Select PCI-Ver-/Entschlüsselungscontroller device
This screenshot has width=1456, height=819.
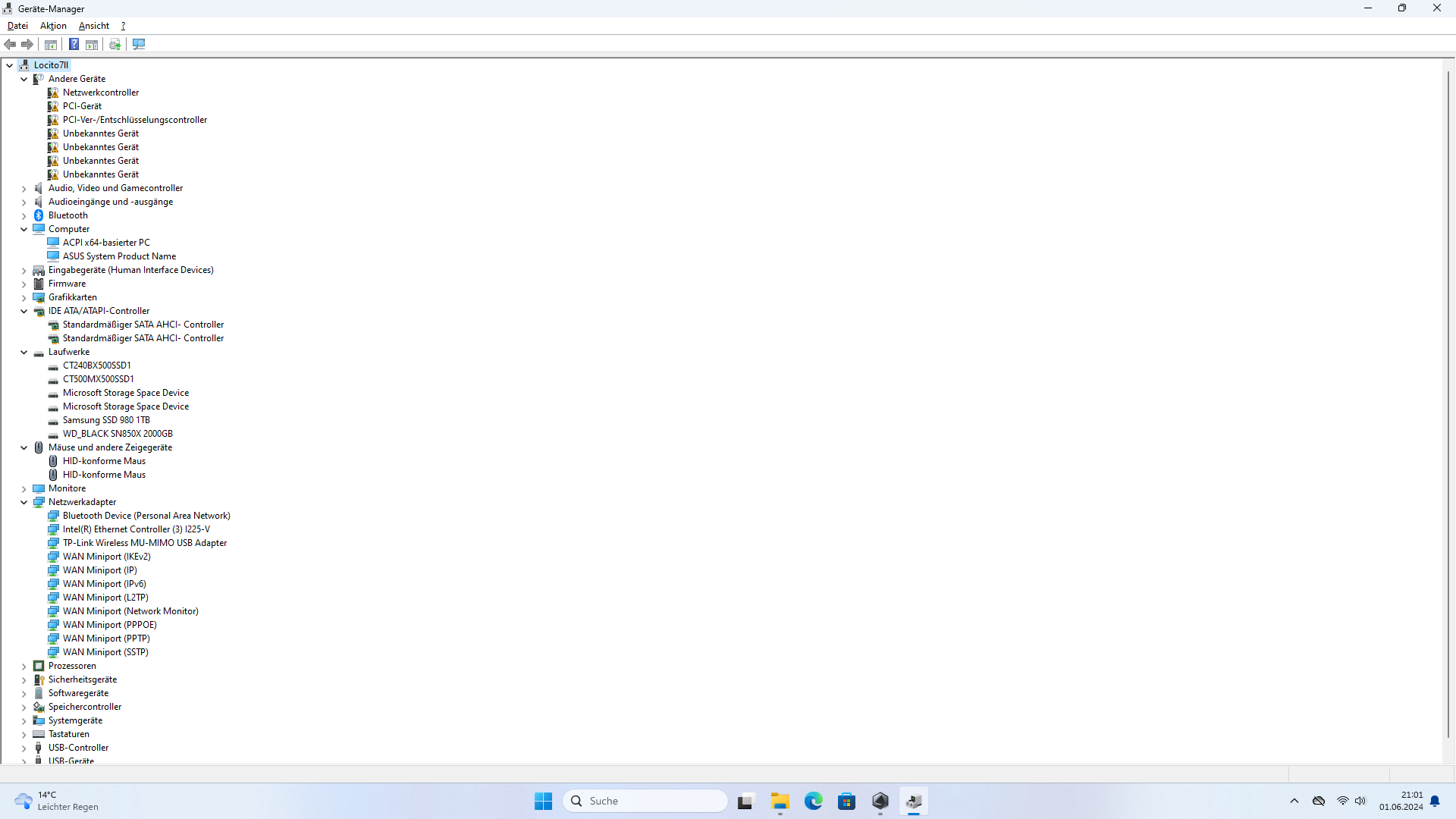[x=135, y=120]
